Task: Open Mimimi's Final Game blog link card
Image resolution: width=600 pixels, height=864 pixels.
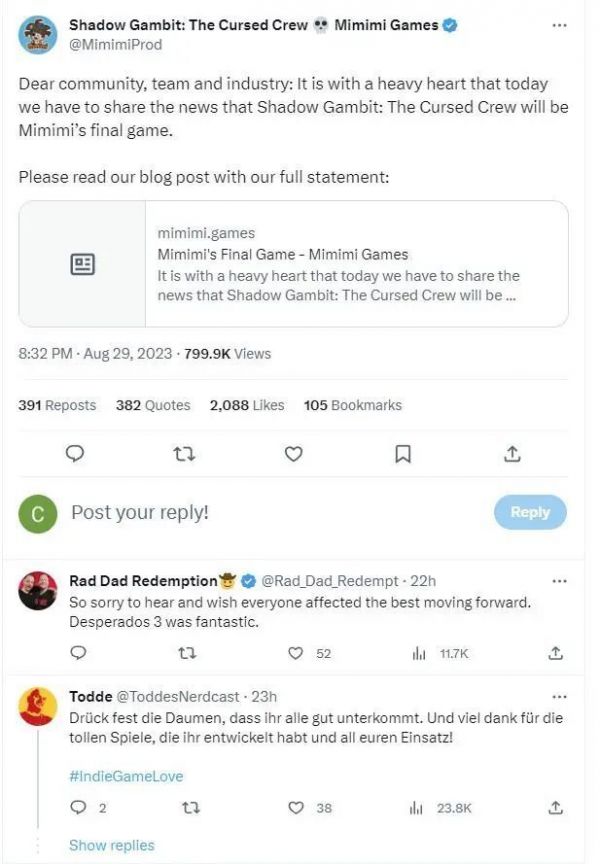Action: pos(293,264)
